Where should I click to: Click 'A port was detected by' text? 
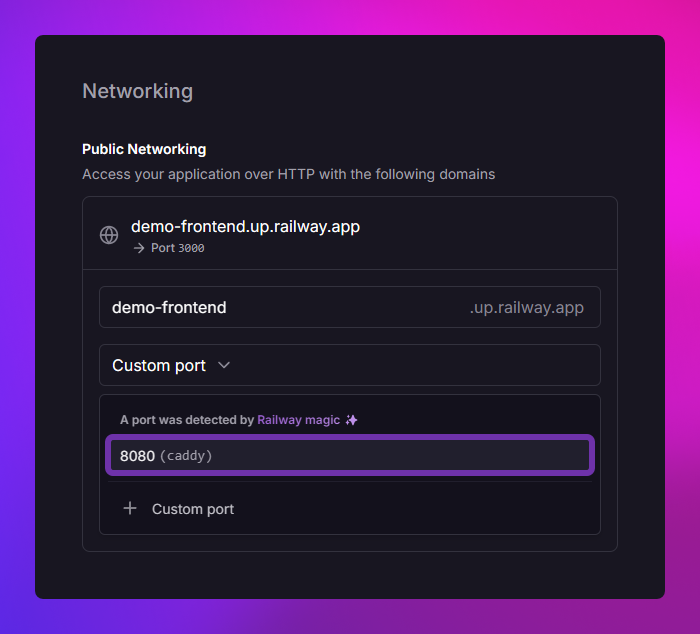pos(187,420)
